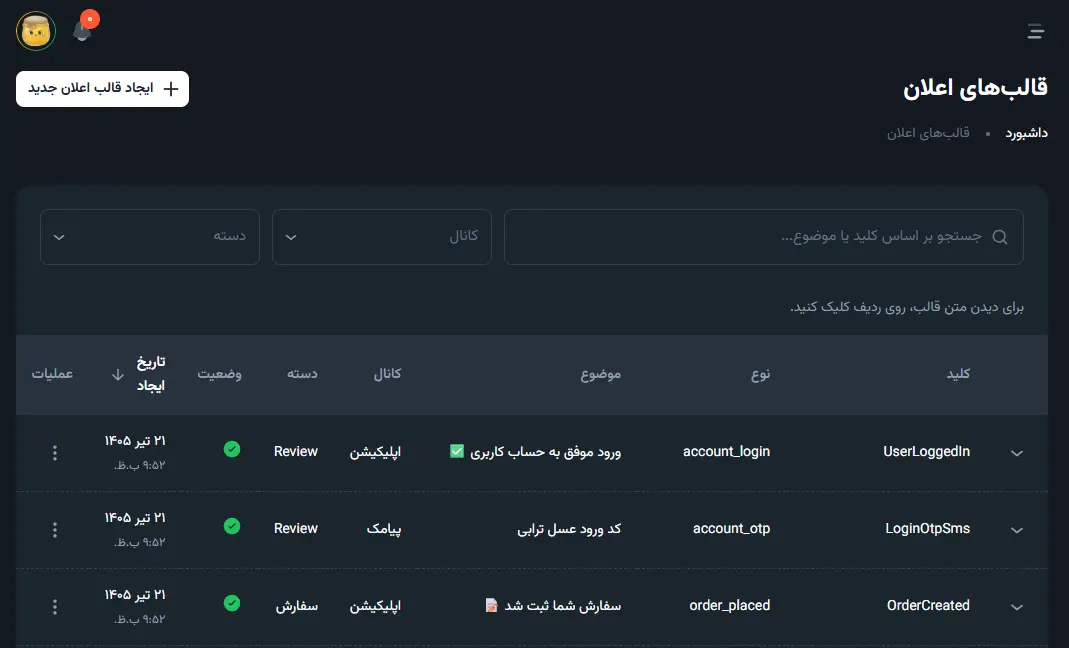Open the کانال filter dropdown
The height and width of the screenshot is (648, 1069).
click(382, 237)
